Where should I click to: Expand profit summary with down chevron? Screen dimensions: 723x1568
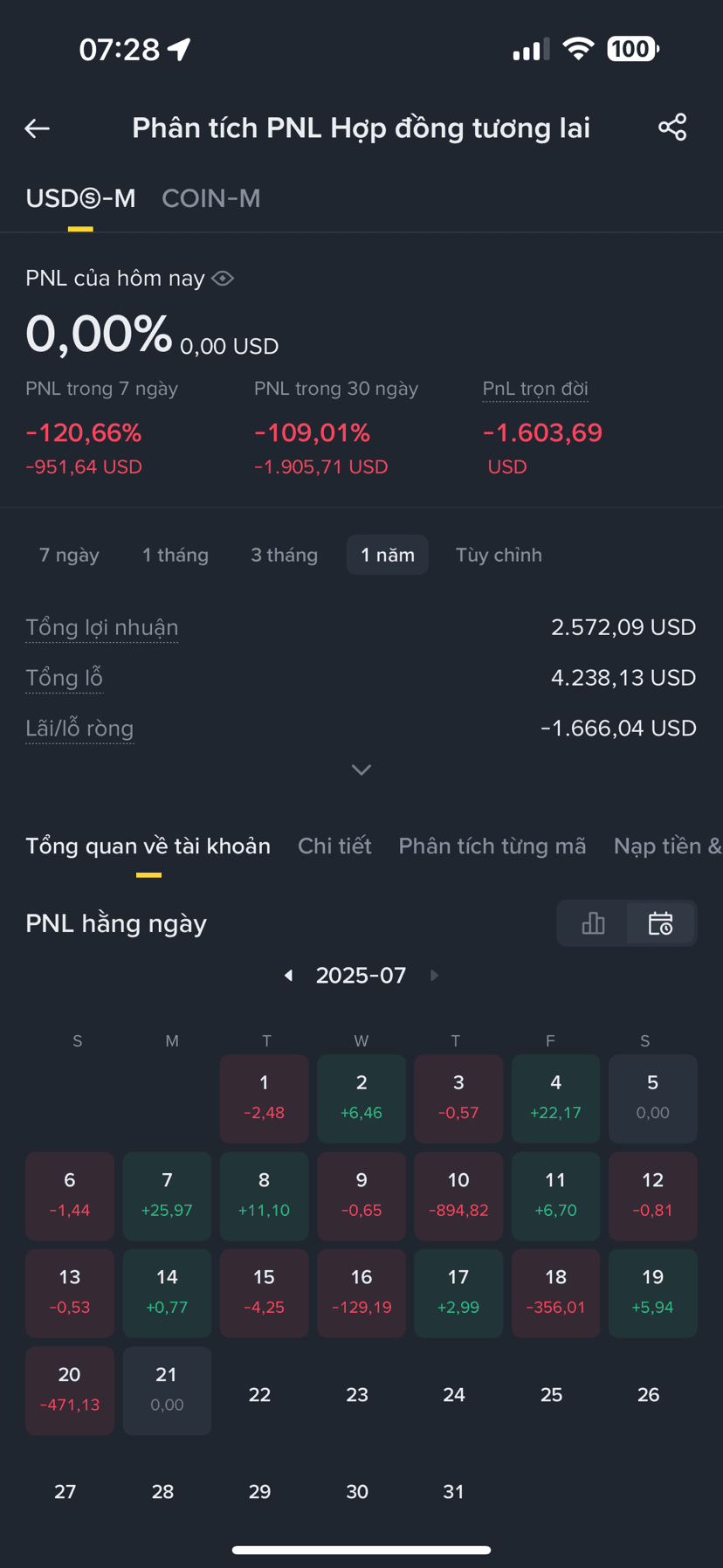361,770
